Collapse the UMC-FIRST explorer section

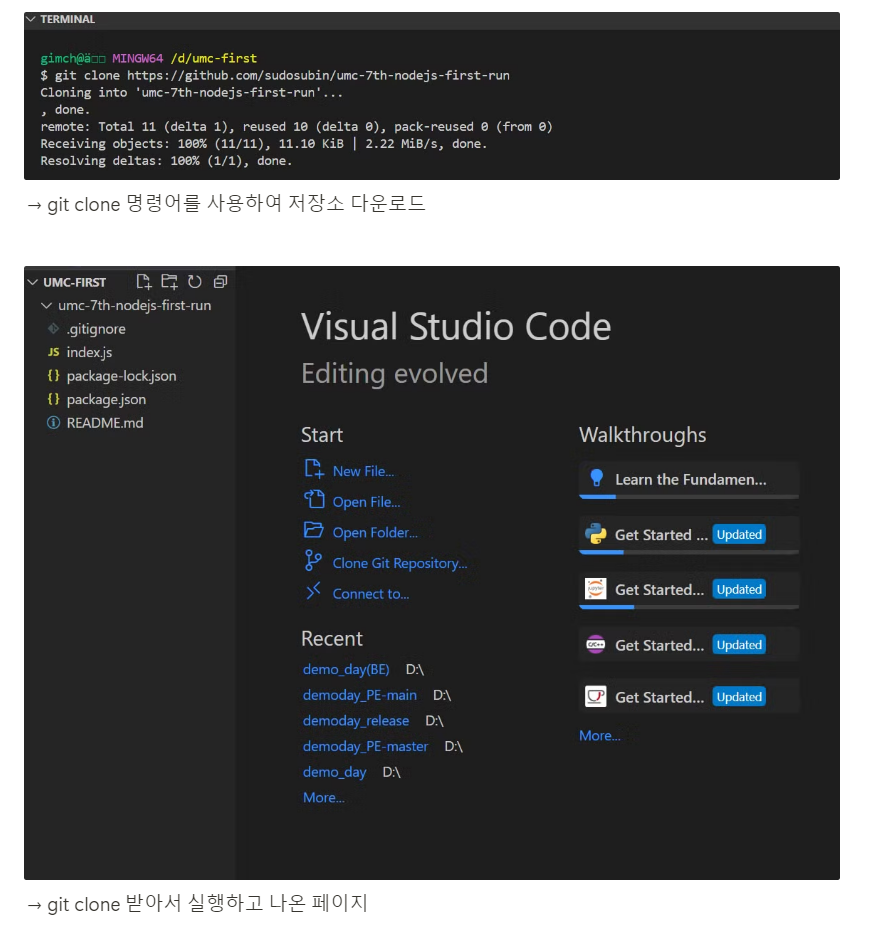pos(33,282)
